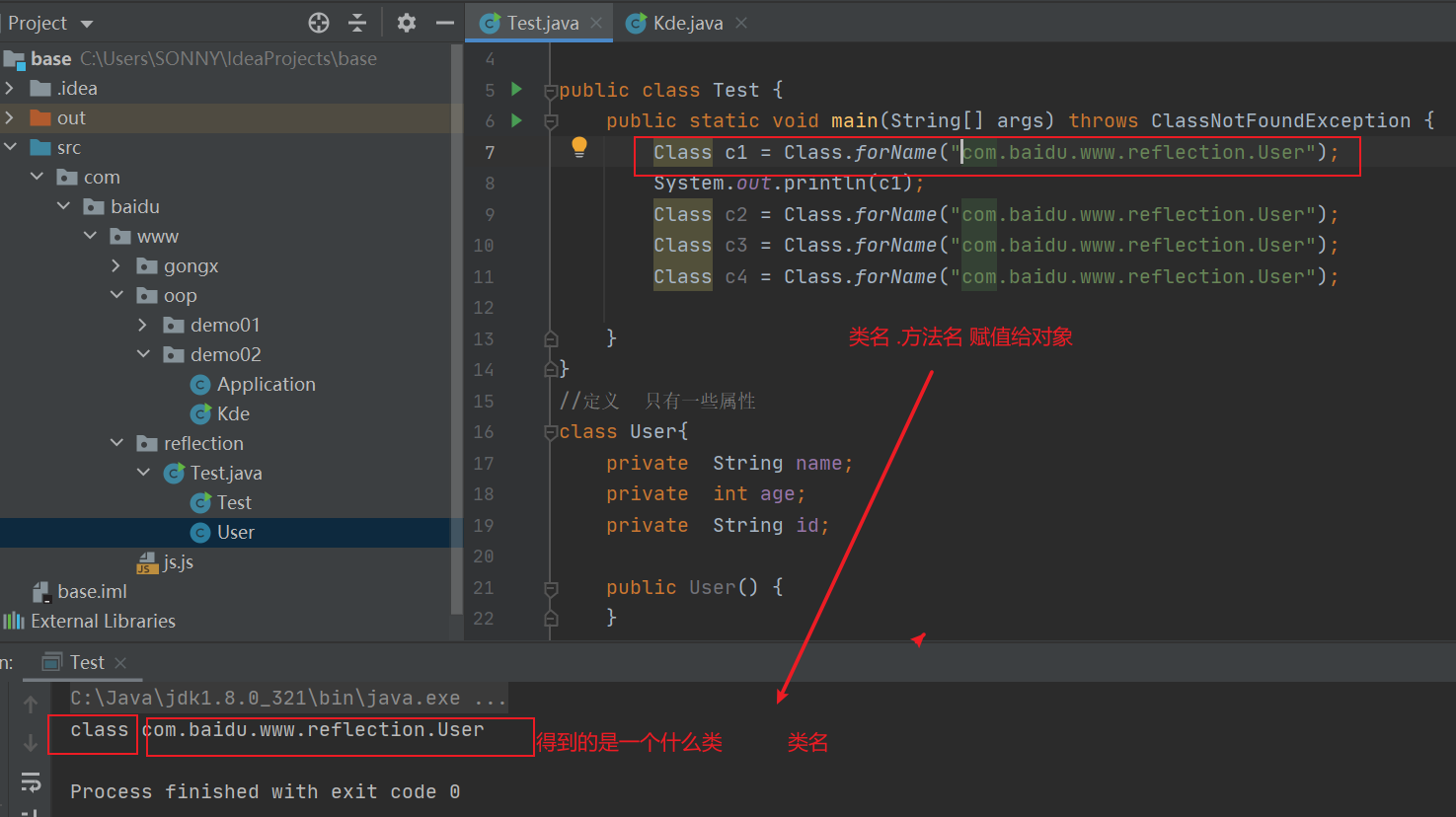Select the Test tab in Run panel
This screenshot has height=817, width=1456.
[86, 663]
